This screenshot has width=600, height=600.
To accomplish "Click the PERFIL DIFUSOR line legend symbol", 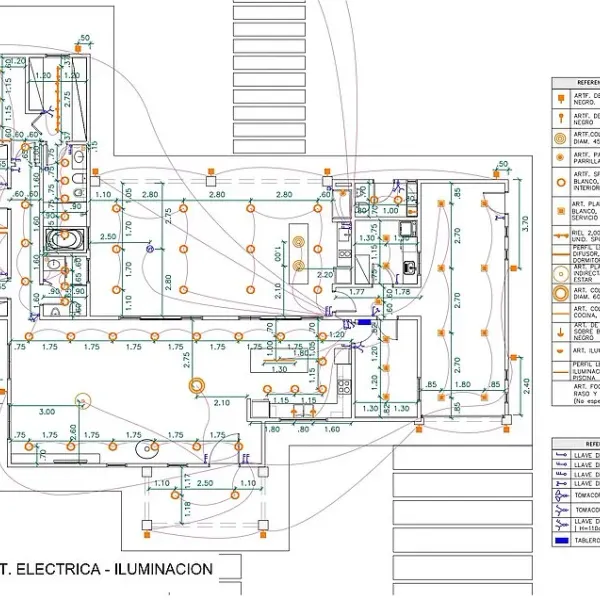I will coord(561,254).
